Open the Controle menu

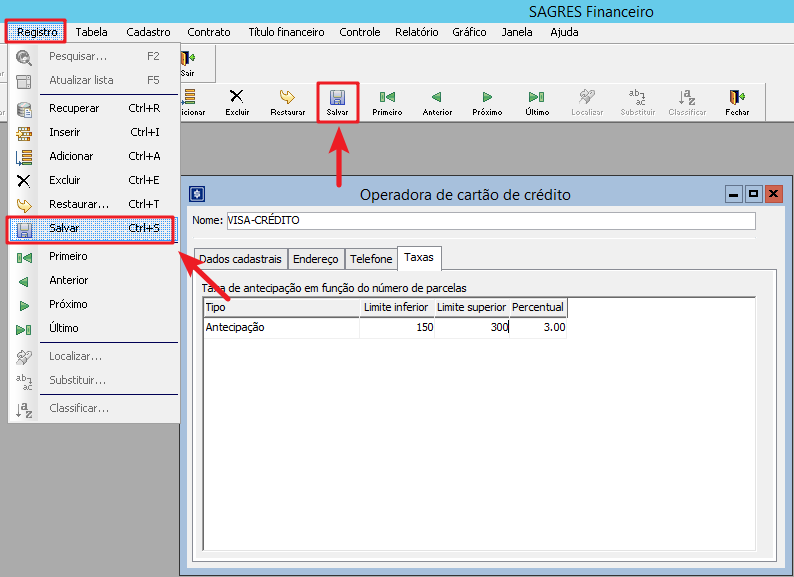[360, 32]
